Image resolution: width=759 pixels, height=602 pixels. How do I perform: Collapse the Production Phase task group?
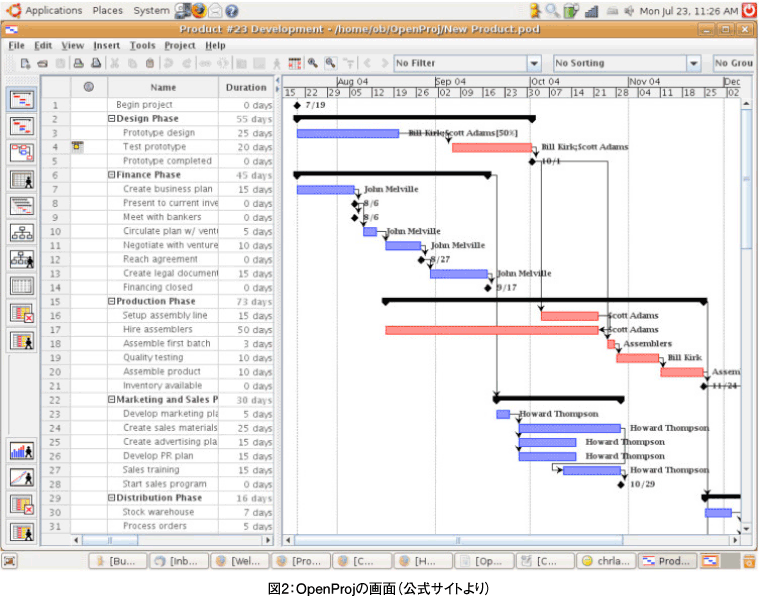pyautogui.click(x=111, y=301)
